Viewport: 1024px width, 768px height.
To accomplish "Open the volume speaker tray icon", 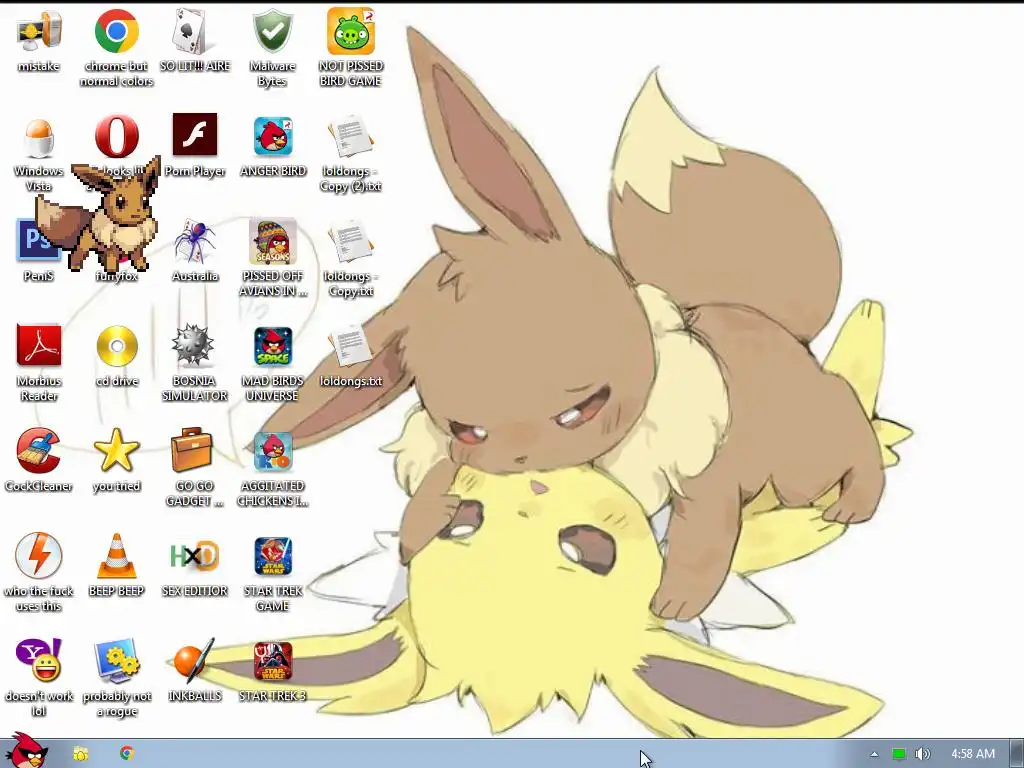I will (x=923, y=754).
